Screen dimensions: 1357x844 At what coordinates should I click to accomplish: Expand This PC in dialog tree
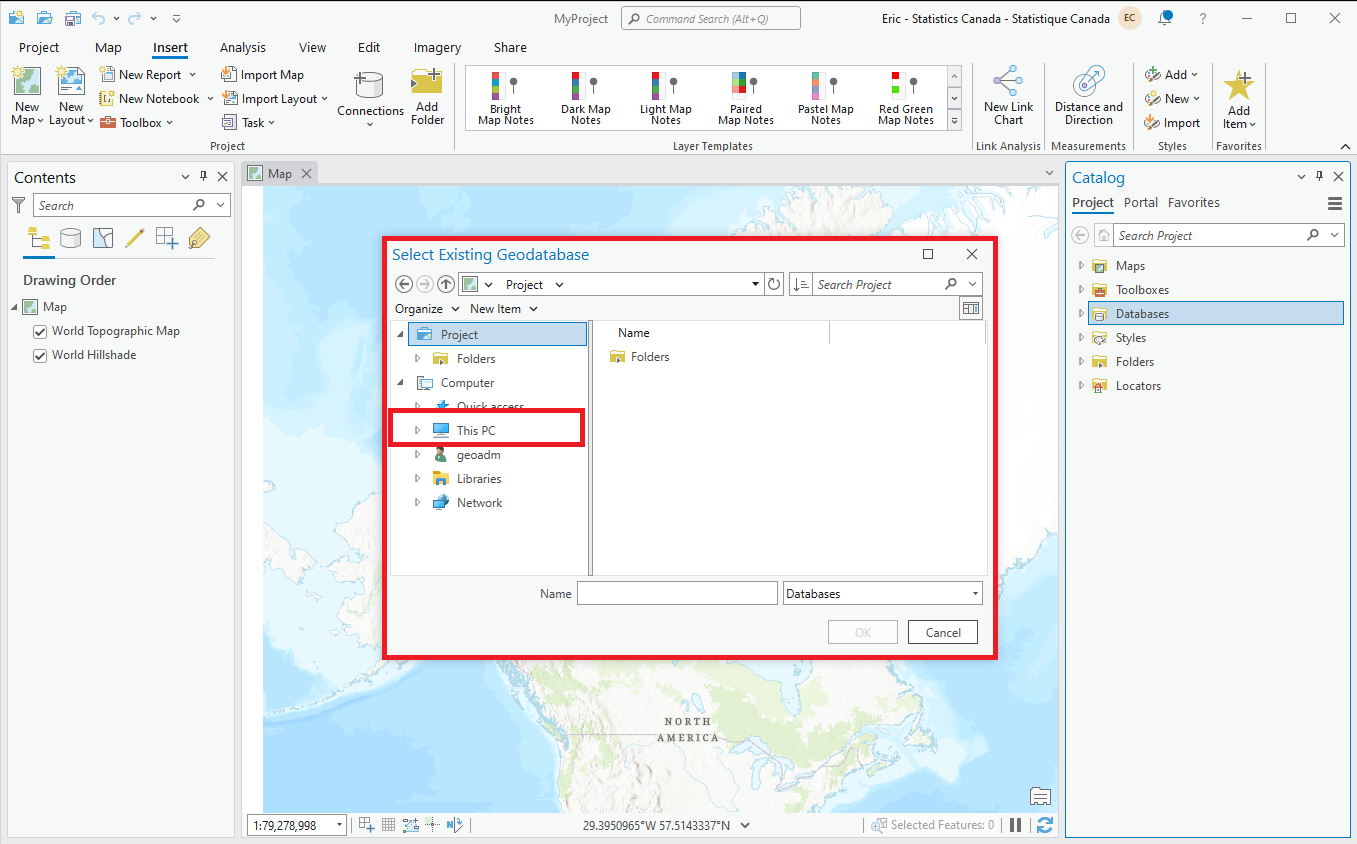coord(418,431)
